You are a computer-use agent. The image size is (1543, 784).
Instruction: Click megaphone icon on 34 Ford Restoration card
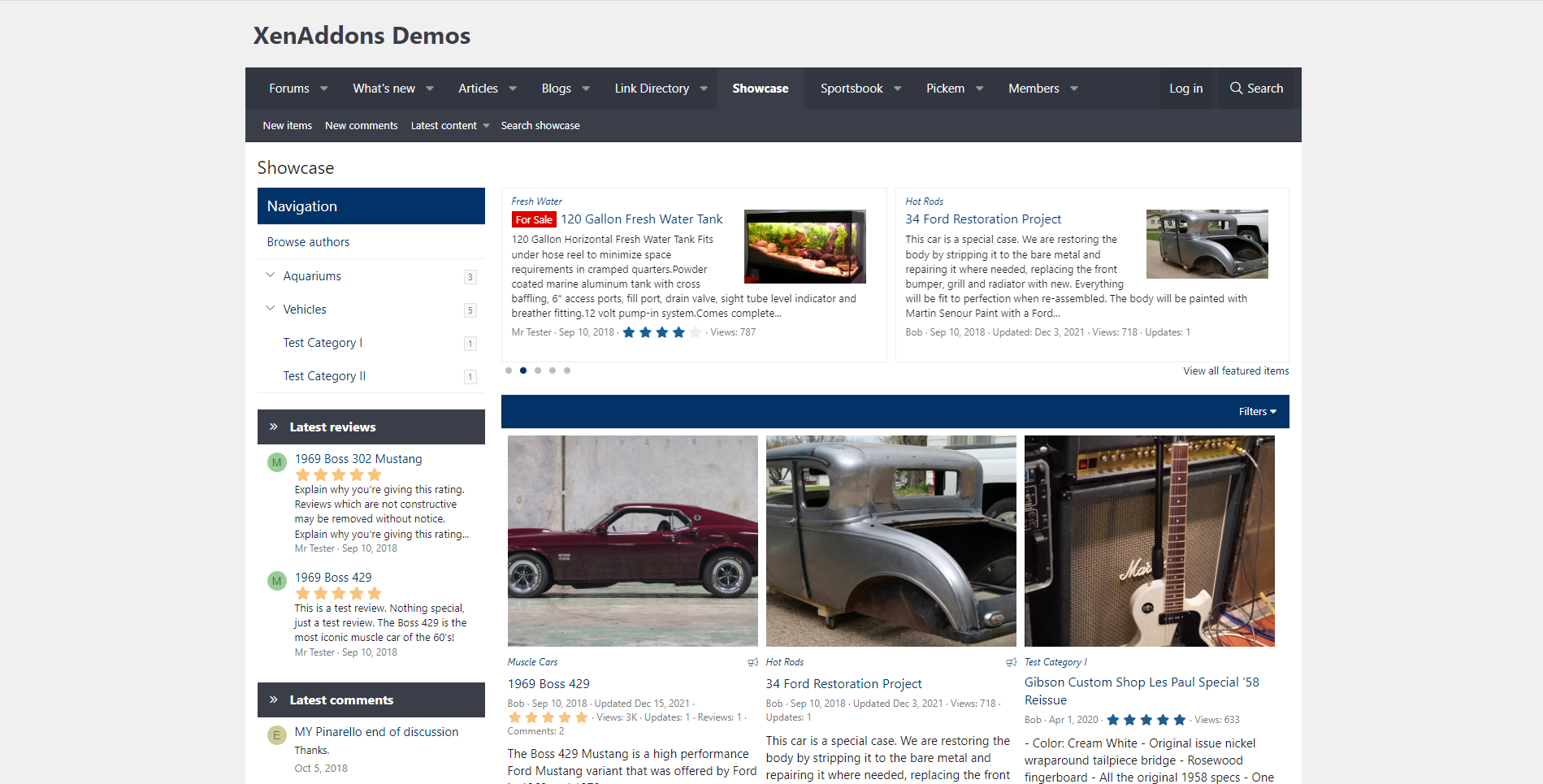pyautogui.click(x=1011, y=662)
